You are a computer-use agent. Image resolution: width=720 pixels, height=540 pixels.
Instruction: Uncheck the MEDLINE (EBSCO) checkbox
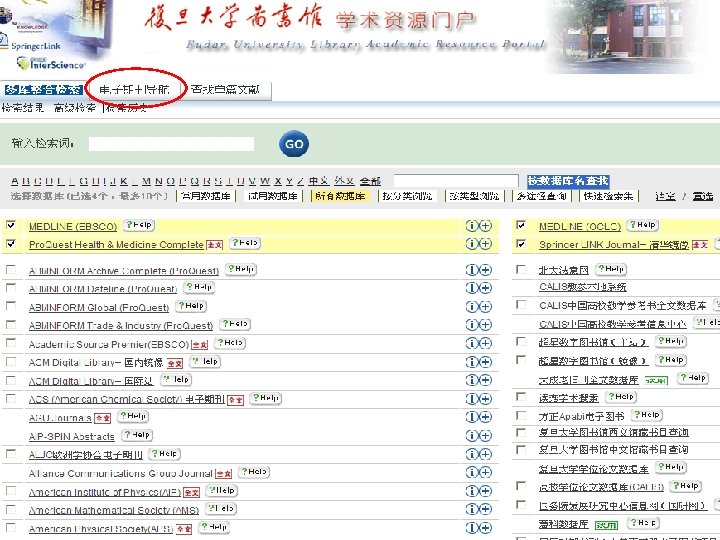(11, 225)
